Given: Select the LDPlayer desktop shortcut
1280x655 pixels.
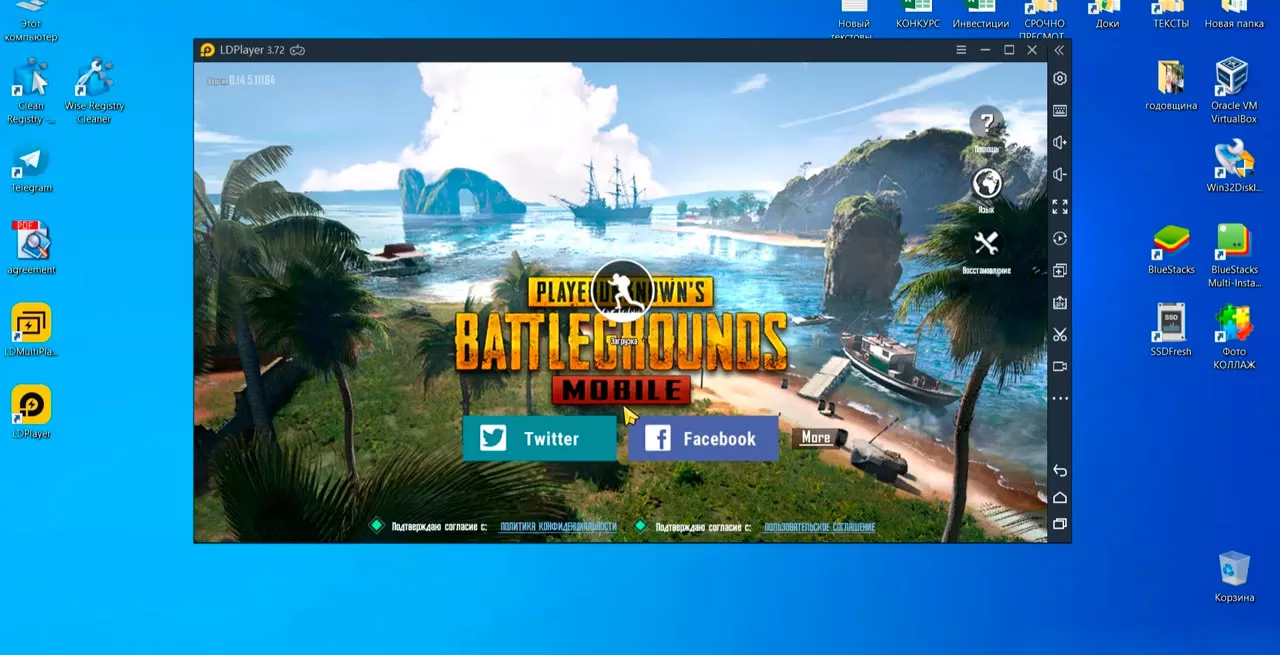Looking at the screenshot, I should click(x=32, y=412).
